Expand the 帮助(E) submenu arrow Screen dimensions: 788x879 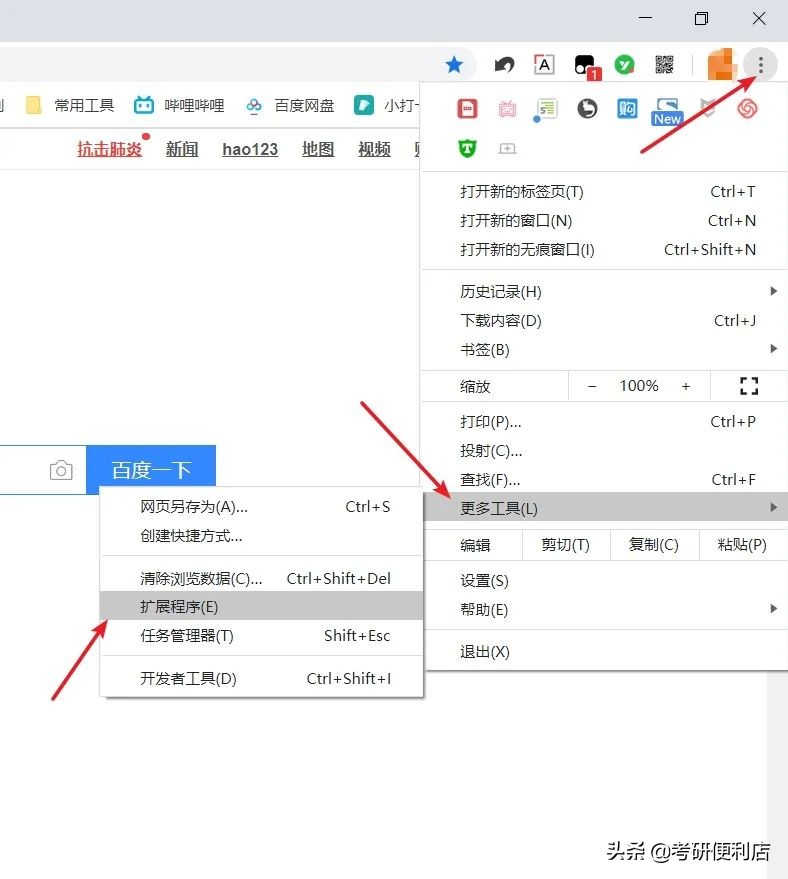[x=773, y=609]
